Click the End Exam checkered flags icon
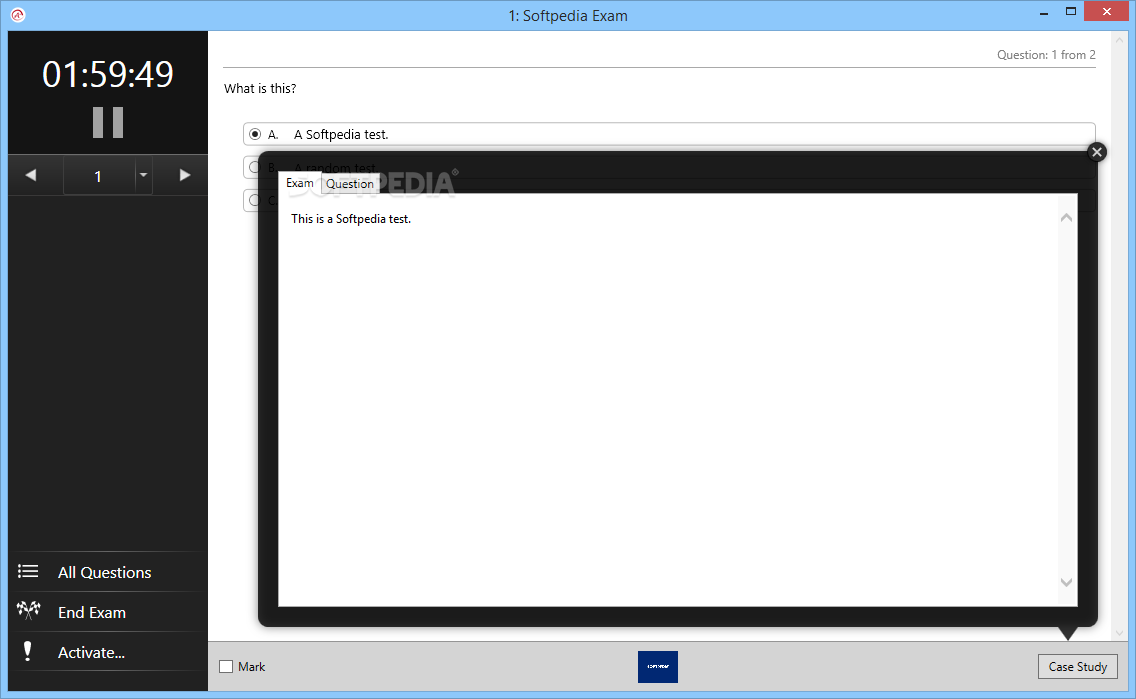 (x=28, y=611)
